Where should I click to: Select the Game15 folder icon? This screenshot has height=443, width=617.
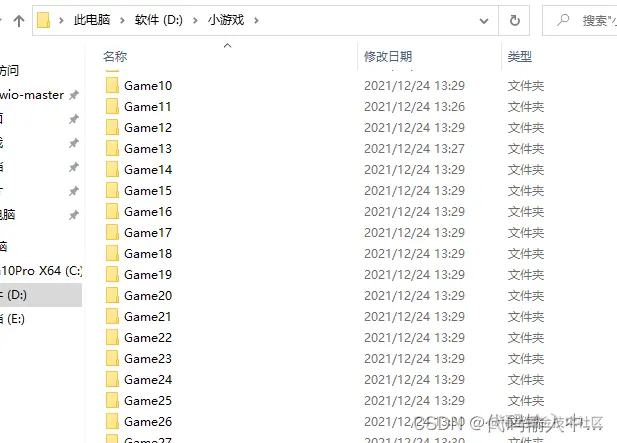point(112,190)
